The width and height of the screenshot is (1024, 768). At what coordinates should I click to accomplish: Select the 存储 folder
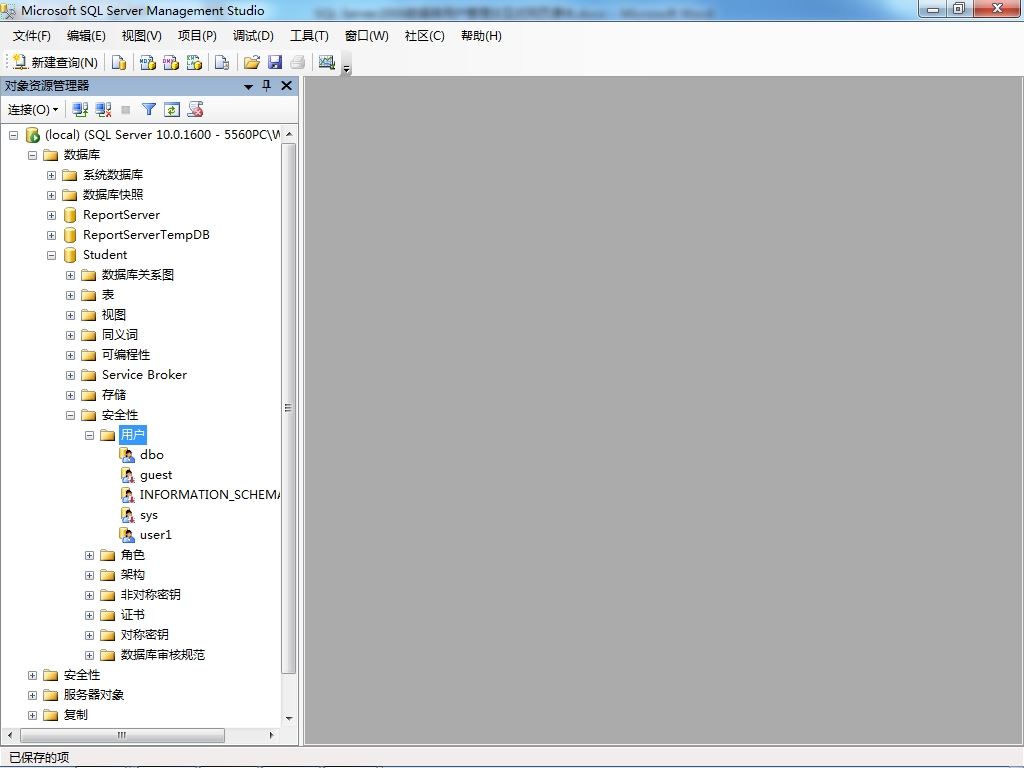tap(114, 395)
